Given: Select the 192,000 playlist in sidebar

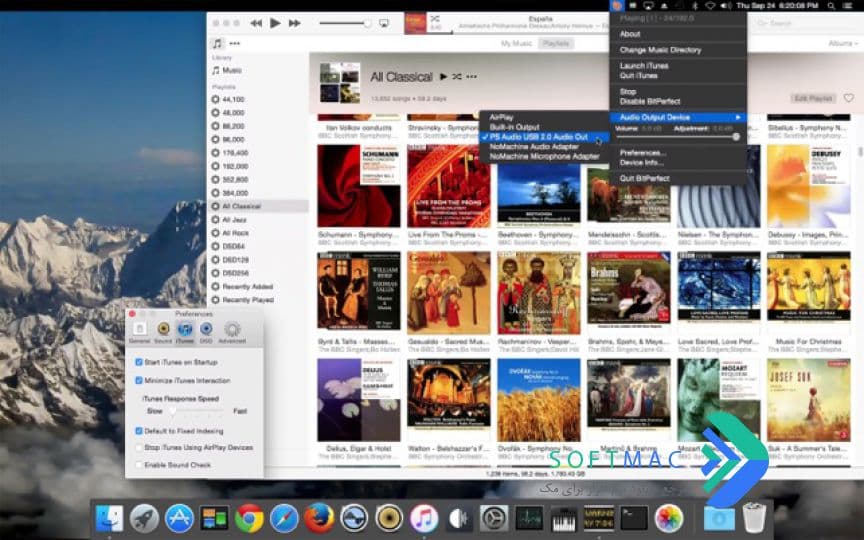Looking at the screenshot, I should point(257,166).
